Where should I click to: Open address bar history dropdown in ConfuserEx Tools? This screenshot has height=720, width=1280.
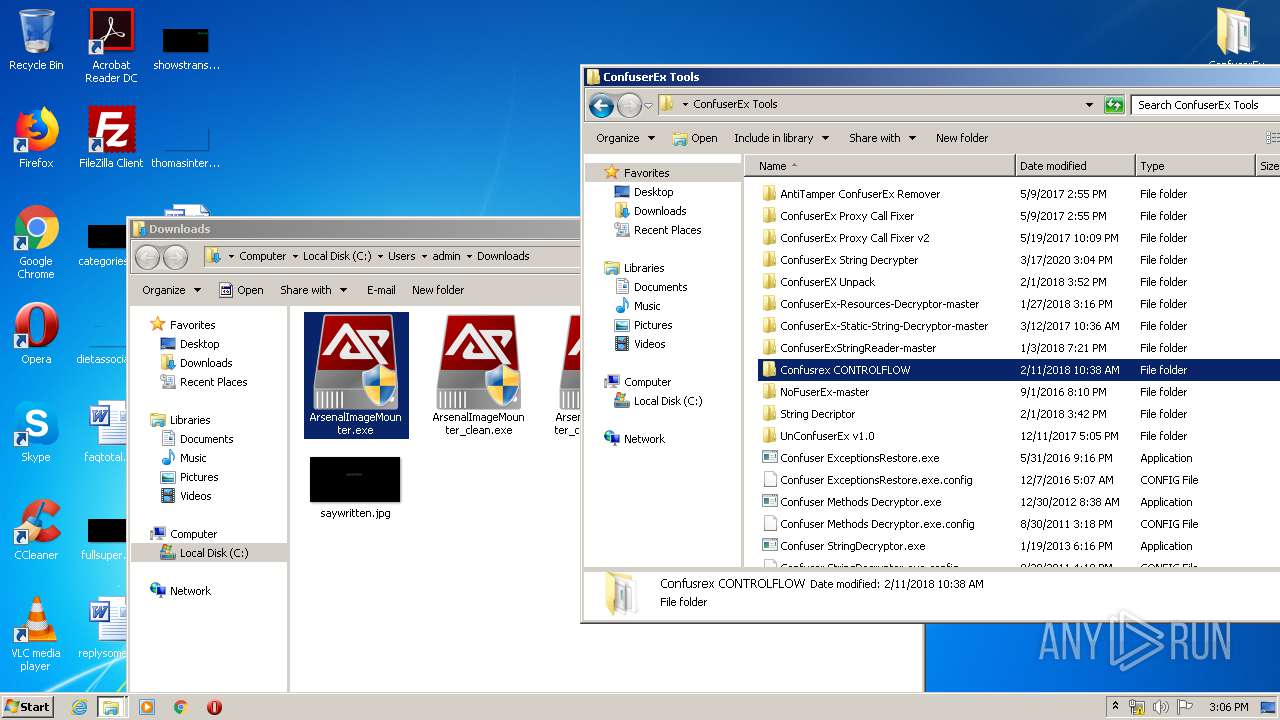1089,105
